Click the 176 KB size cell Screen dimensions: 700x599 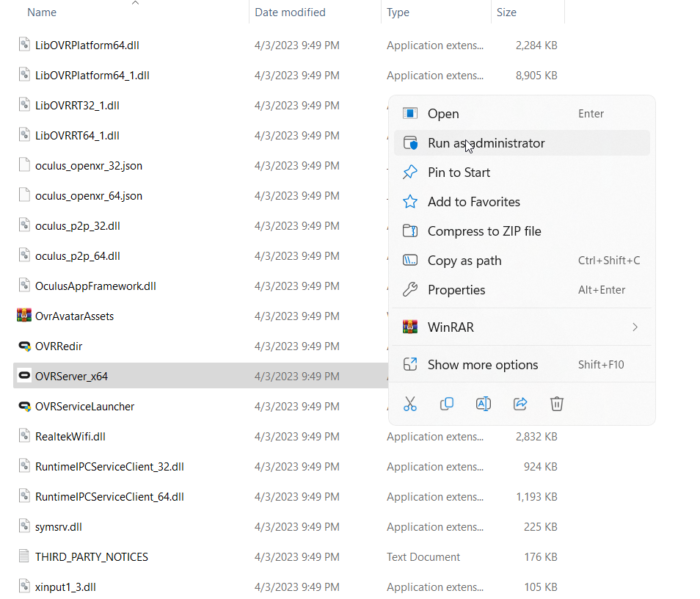coord(540,557)
